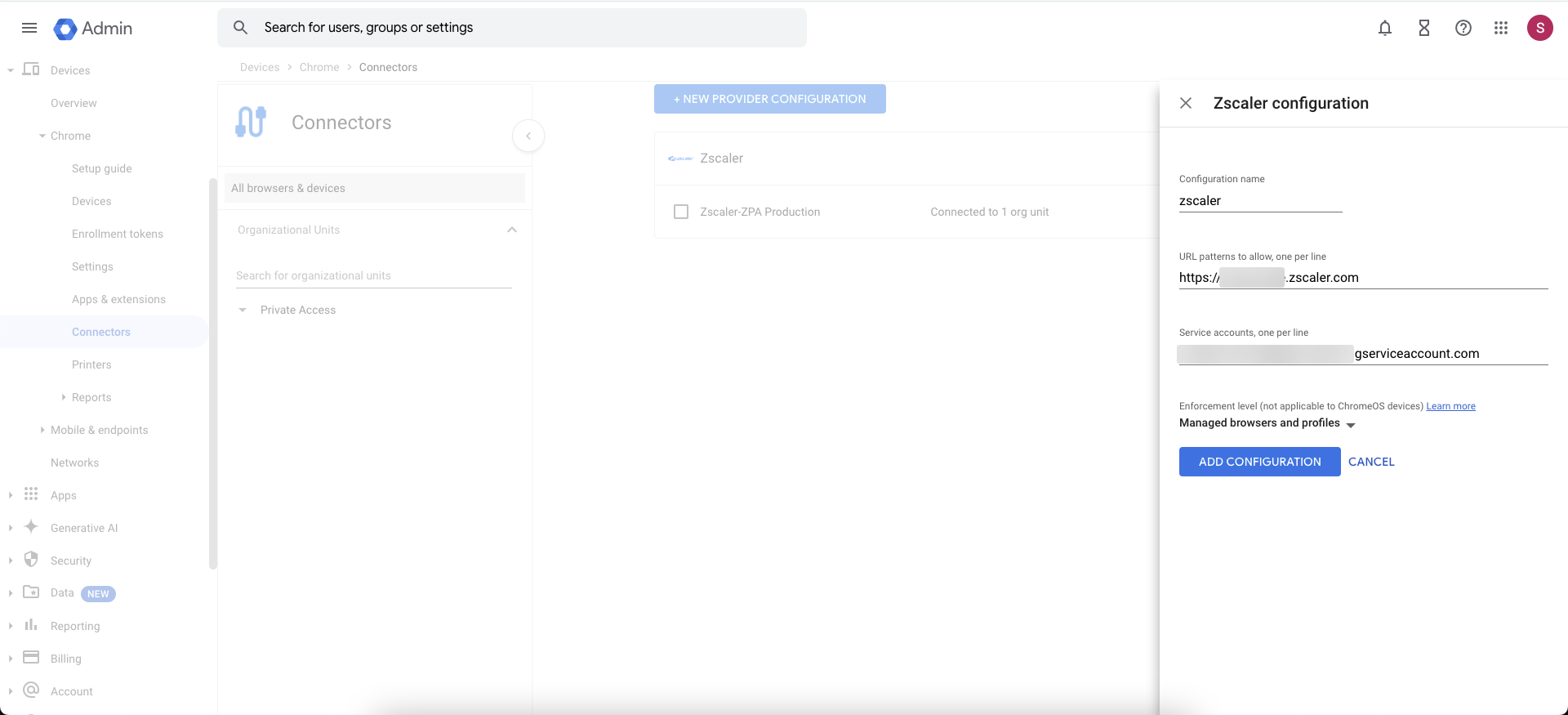Click the Security shield icon
The height and width of the screenshot is (715, 1568).
31,560
